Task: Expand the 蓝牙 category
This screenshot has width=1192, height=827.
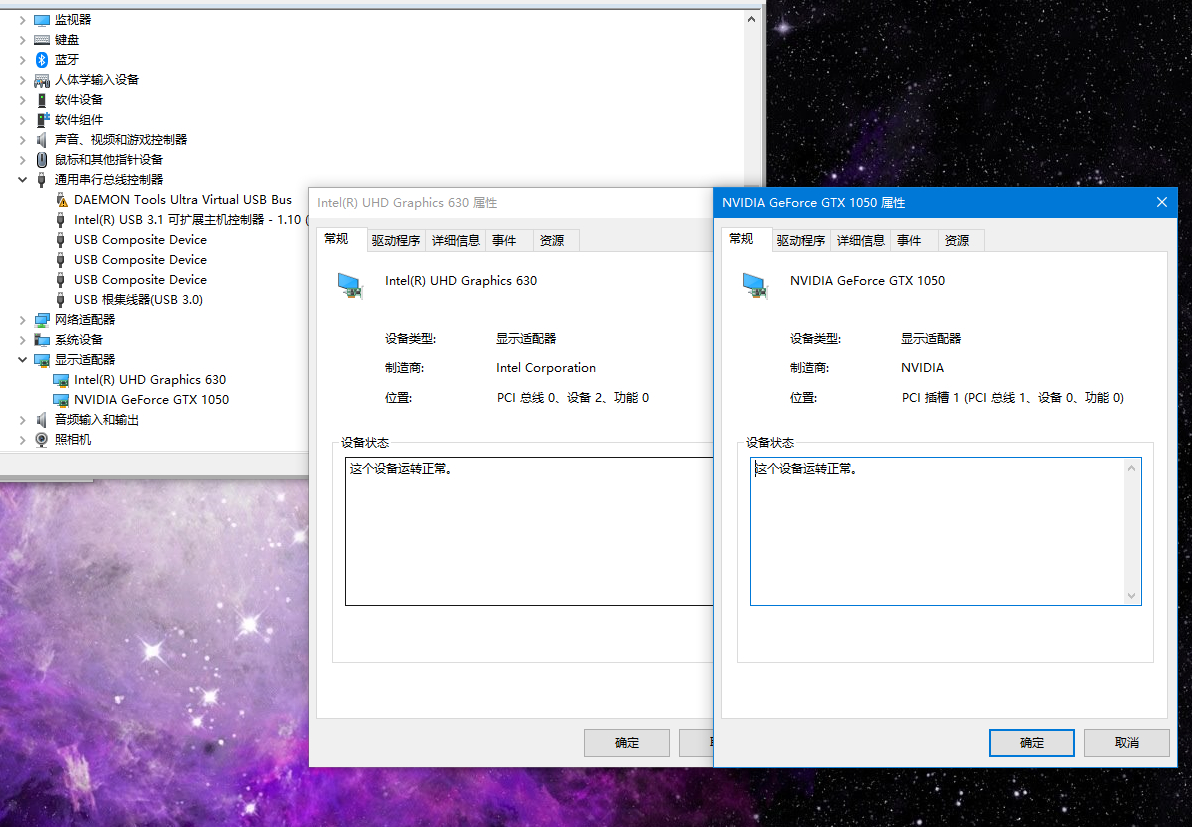Action: click(x=22, y=59)
